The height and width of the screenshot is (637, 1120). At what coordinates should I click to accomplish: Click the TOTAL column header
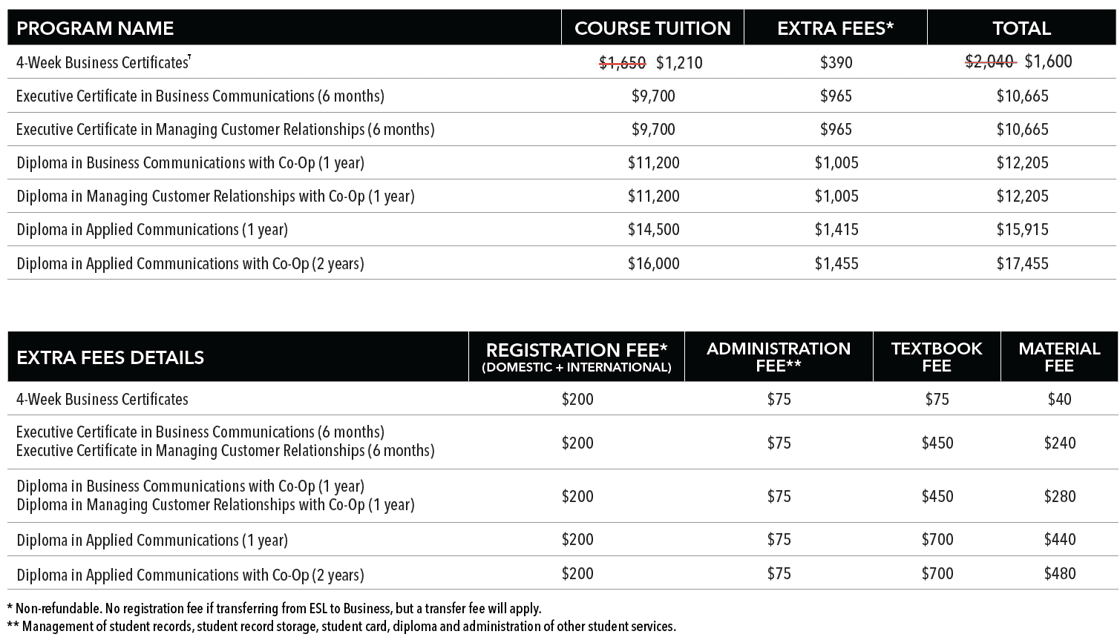pos(1021,29)
